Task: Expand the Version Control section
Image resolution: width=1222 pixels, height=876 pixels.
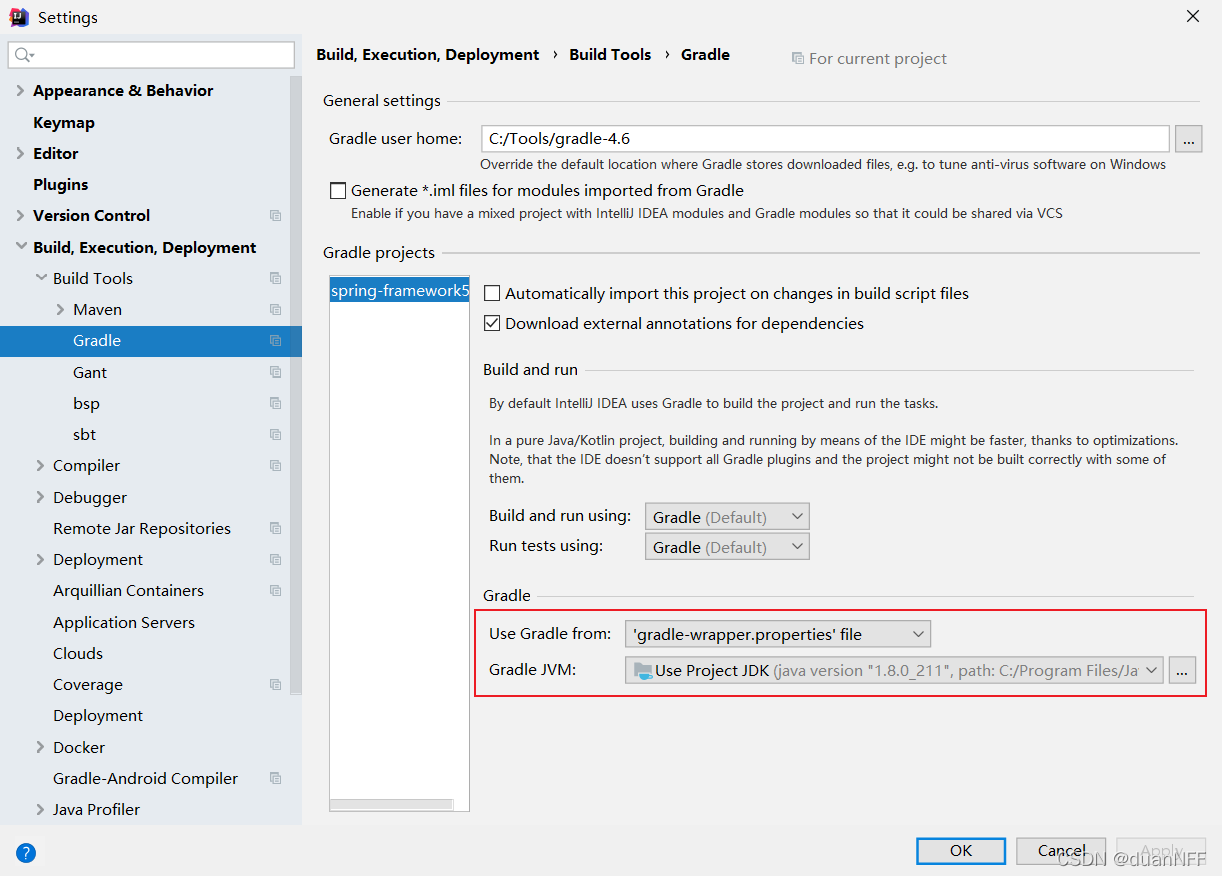Action: [20, 216]
